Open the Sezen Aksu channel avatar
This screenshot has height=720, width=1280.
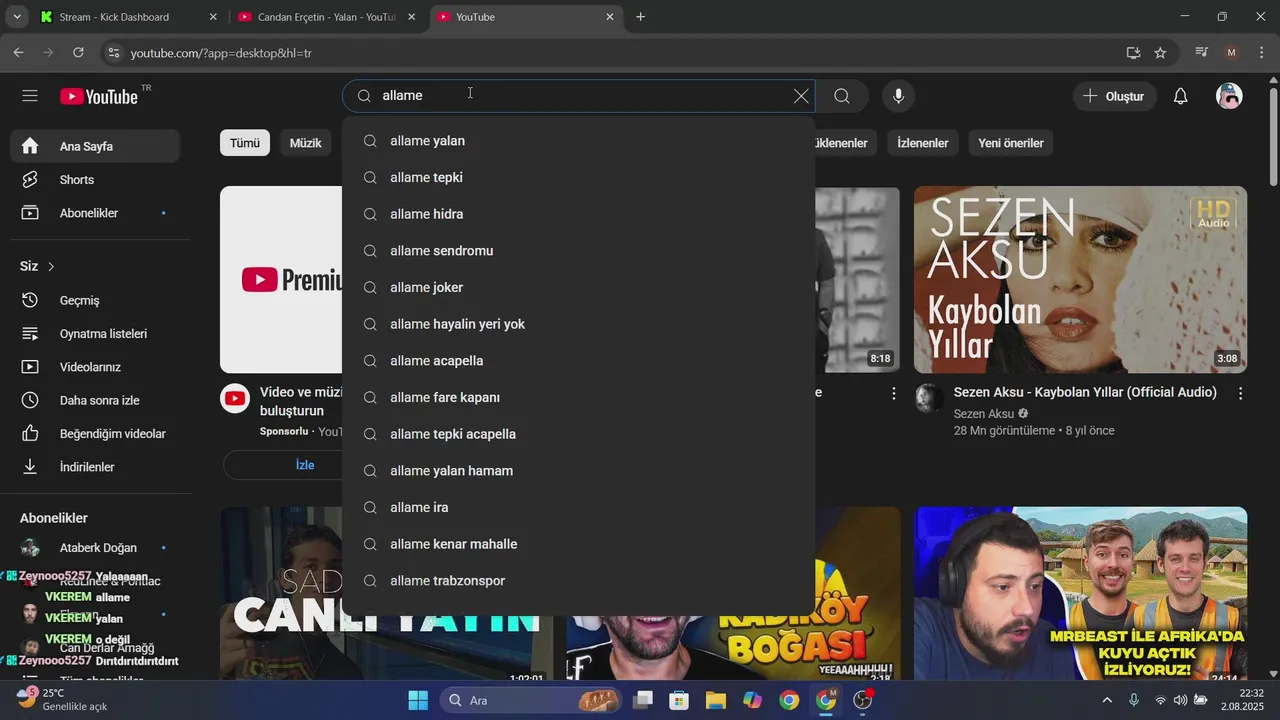pyautogui.click(x=929, y=398)
